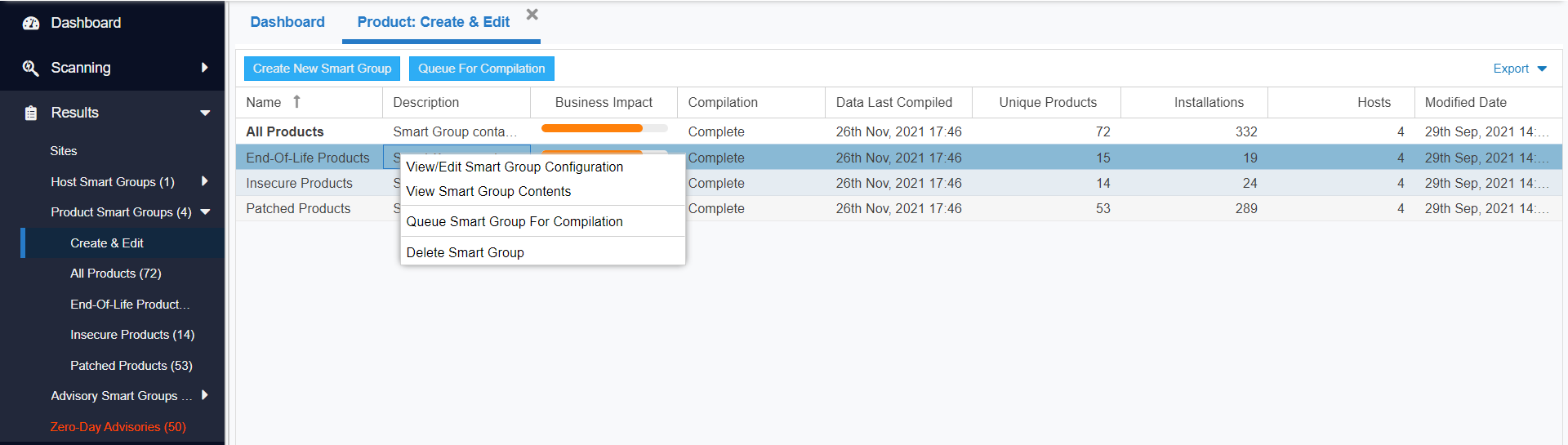Switch to the Dashboard tab
This screenshot has height=445, width=1568.
point(287,22)
